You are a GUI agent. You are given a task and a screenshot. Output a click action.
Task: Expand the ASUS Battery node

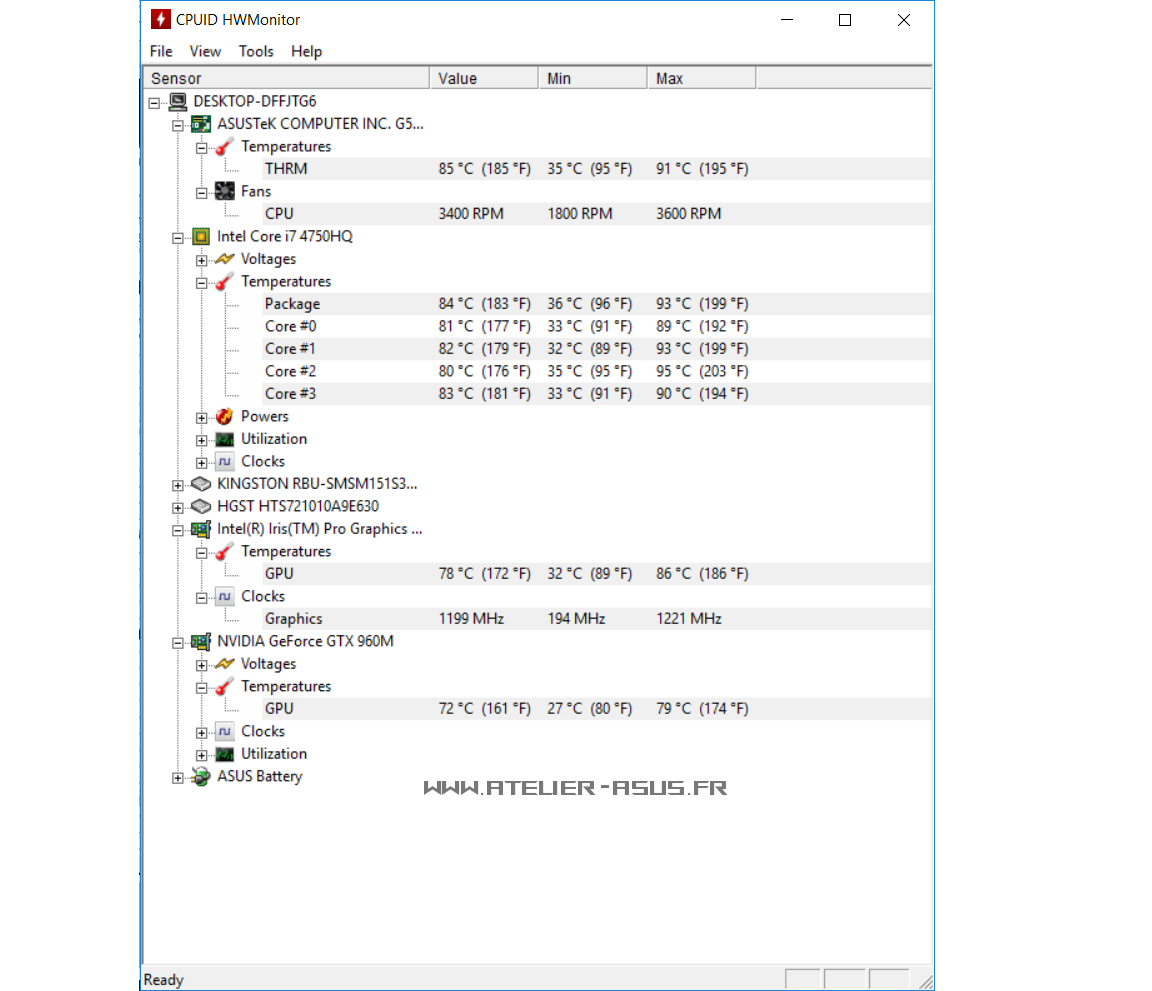[178, 778]
